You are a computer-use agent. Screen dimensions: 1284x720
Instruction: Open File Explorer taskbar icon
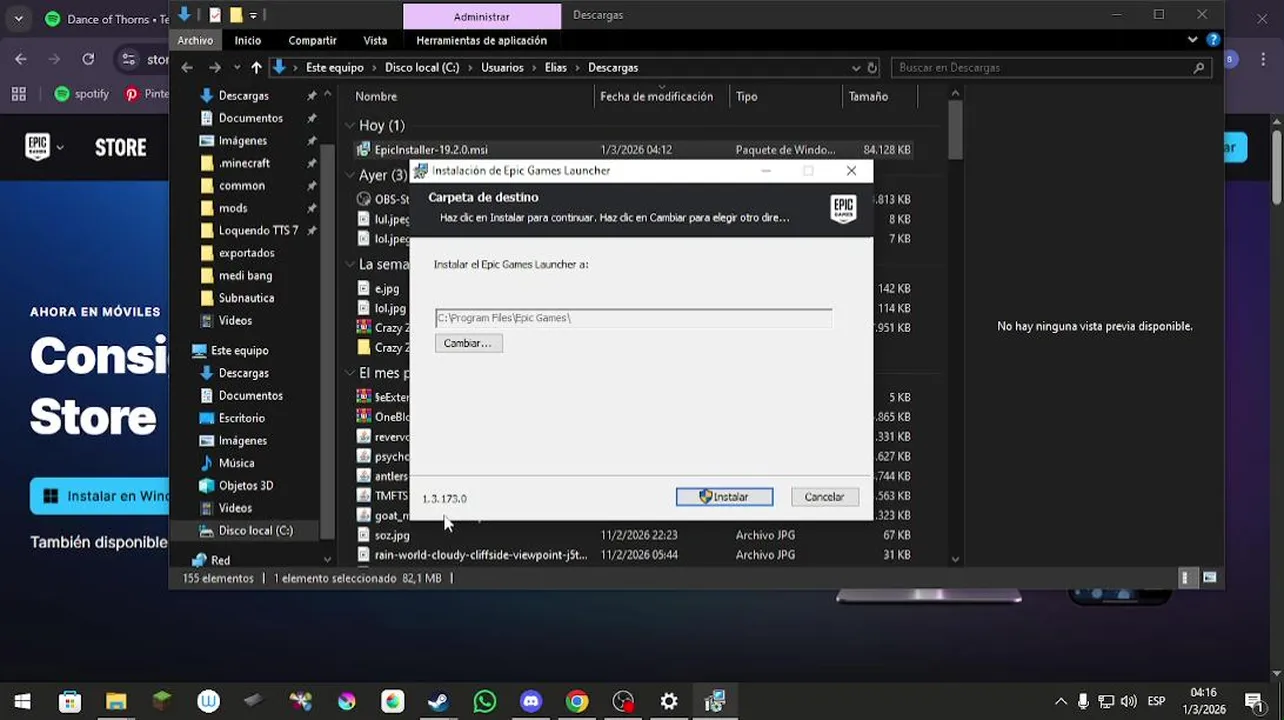click(116, 701)
